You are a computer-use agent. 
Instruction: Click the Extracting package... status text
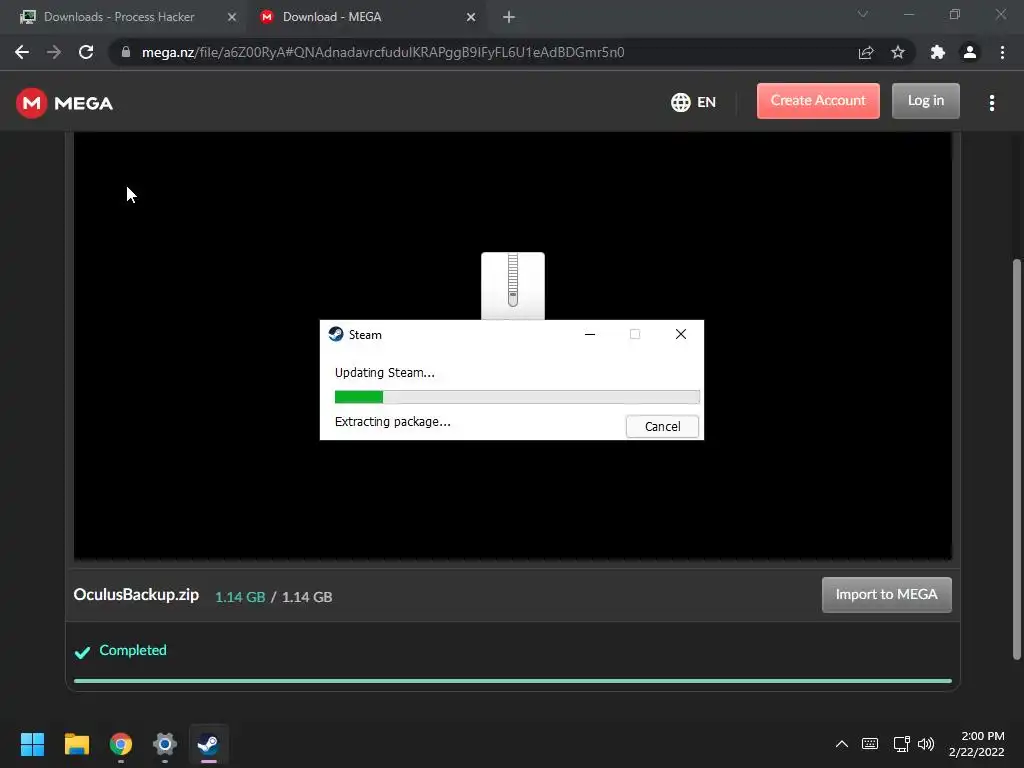point(392,422)
